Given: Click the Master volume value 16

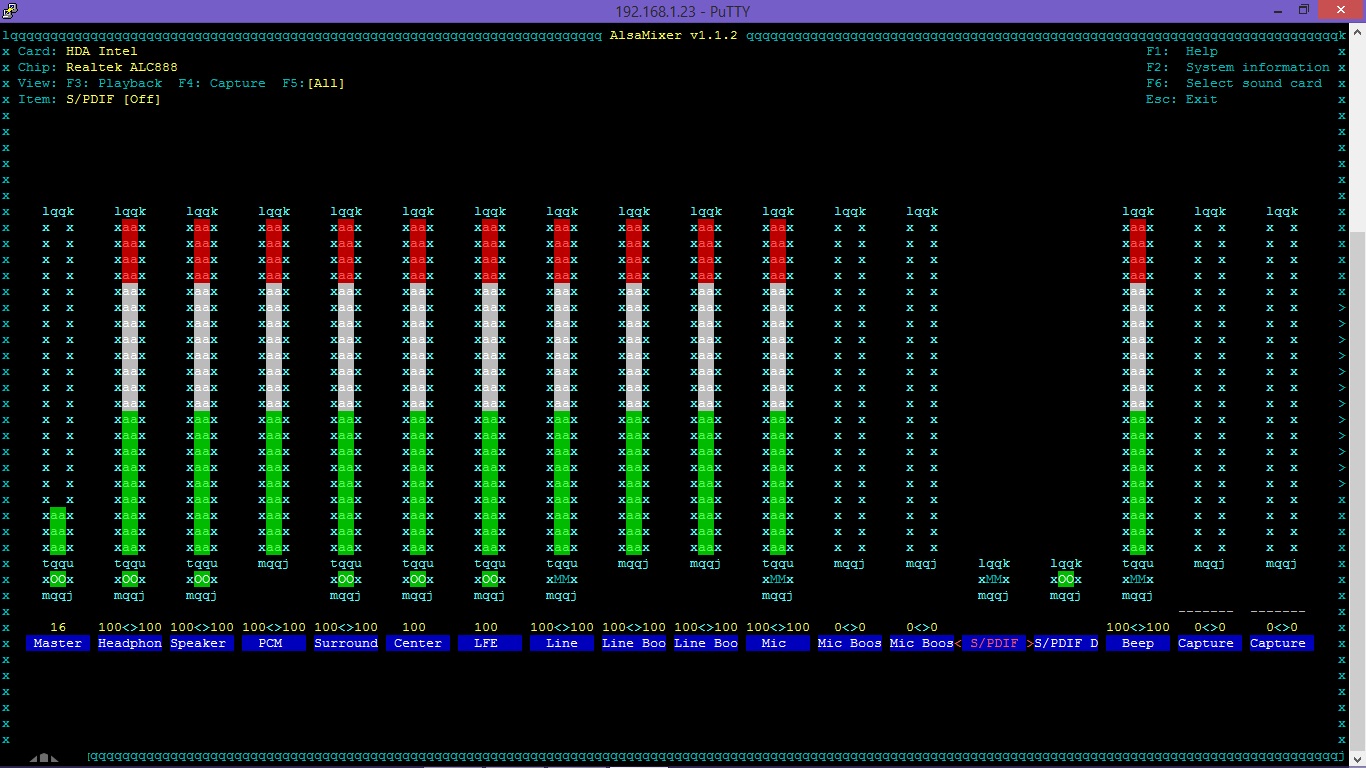Looking at the screenshot, I should (x=58, y=627).
